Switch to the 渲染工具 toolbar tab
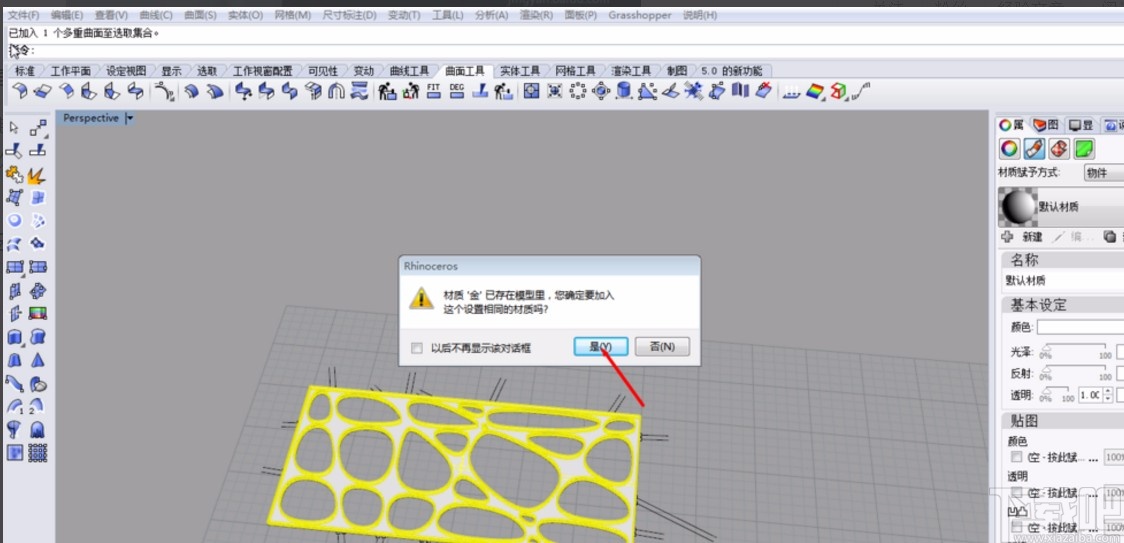Viewport: 1124px width, 543px height. (x=631, y=71)
